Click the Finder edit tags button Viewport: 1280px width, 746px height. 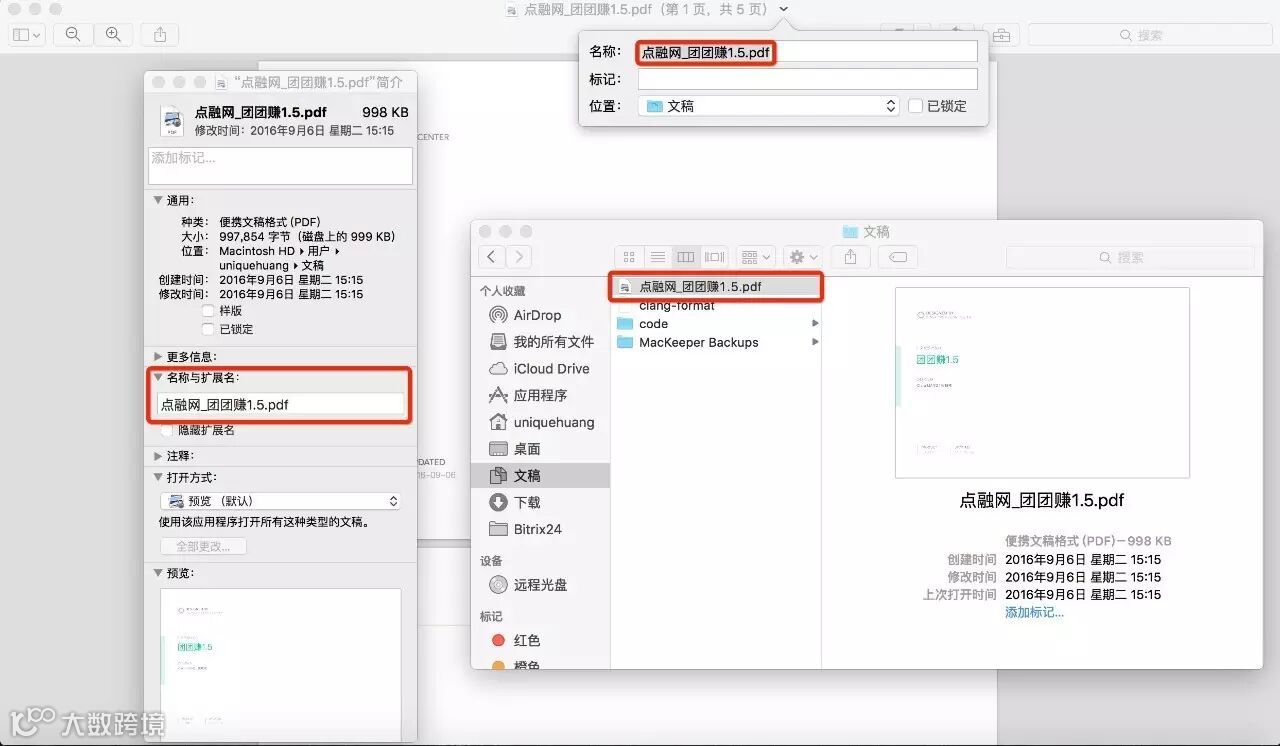[x=898, y=257]
